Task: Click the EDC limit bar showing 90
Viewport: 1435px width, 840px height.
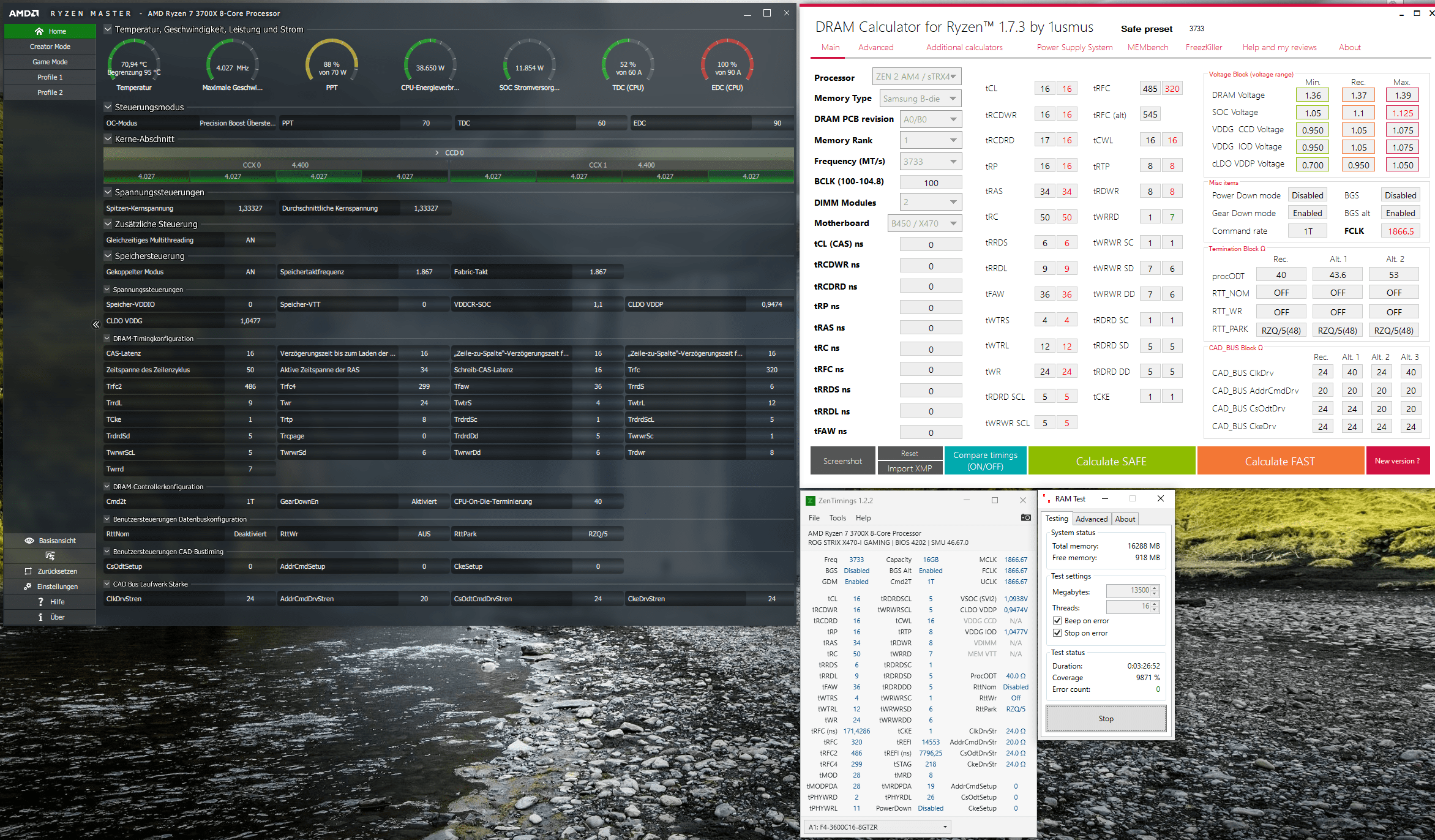Action: coord(712,123)
